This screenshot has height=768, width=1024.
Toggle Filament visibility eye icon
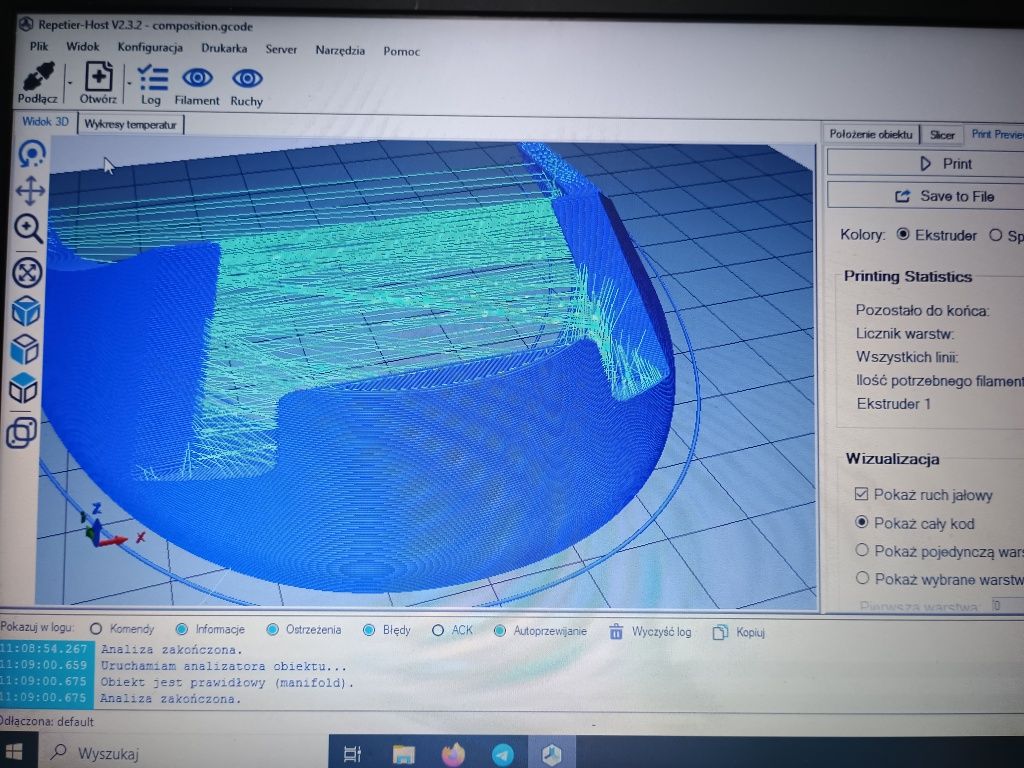197,78
